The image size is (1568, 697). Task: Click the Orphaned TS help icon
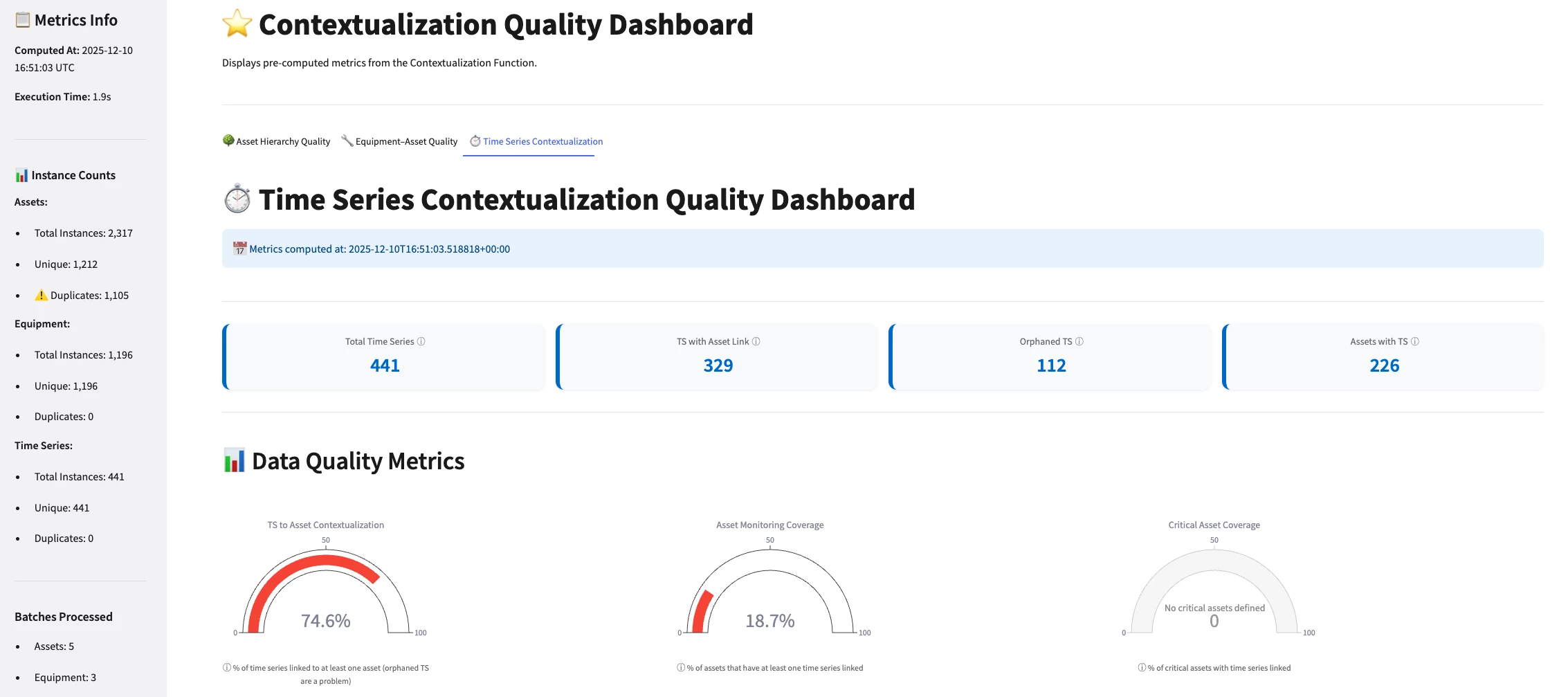tap(1079, 341)
